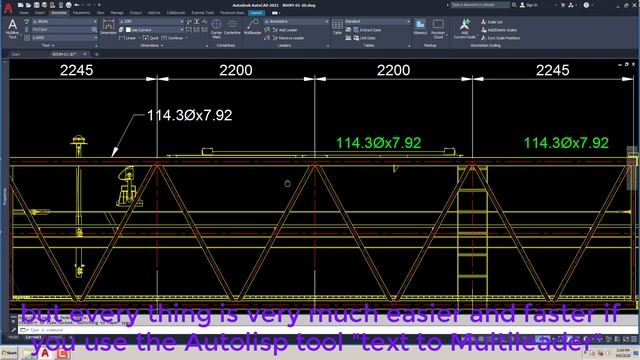Click the Find text magnifier icon
The width and height of the screenshot is (640, 360).
pos(94,30)
